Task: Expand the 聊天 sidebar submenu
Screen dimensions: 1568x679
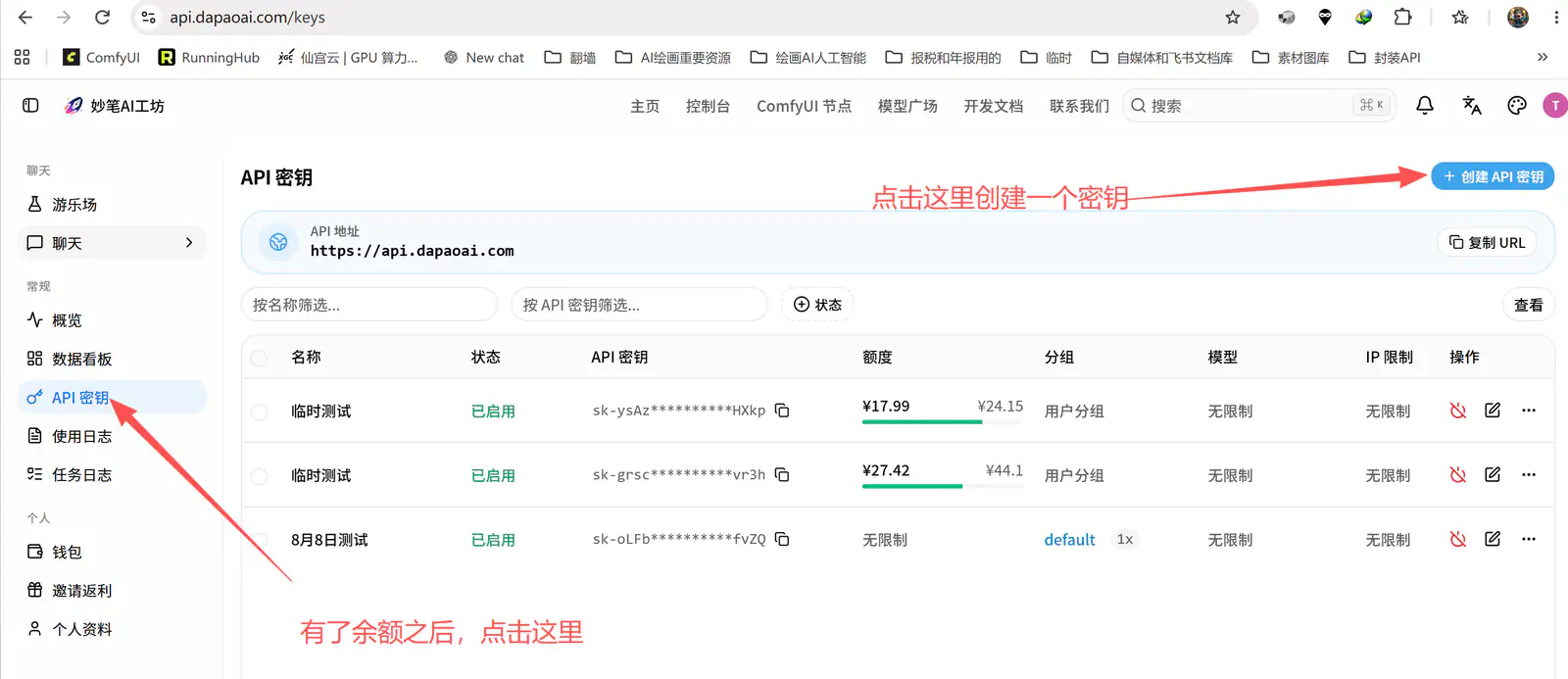Action: click(189, 242)
